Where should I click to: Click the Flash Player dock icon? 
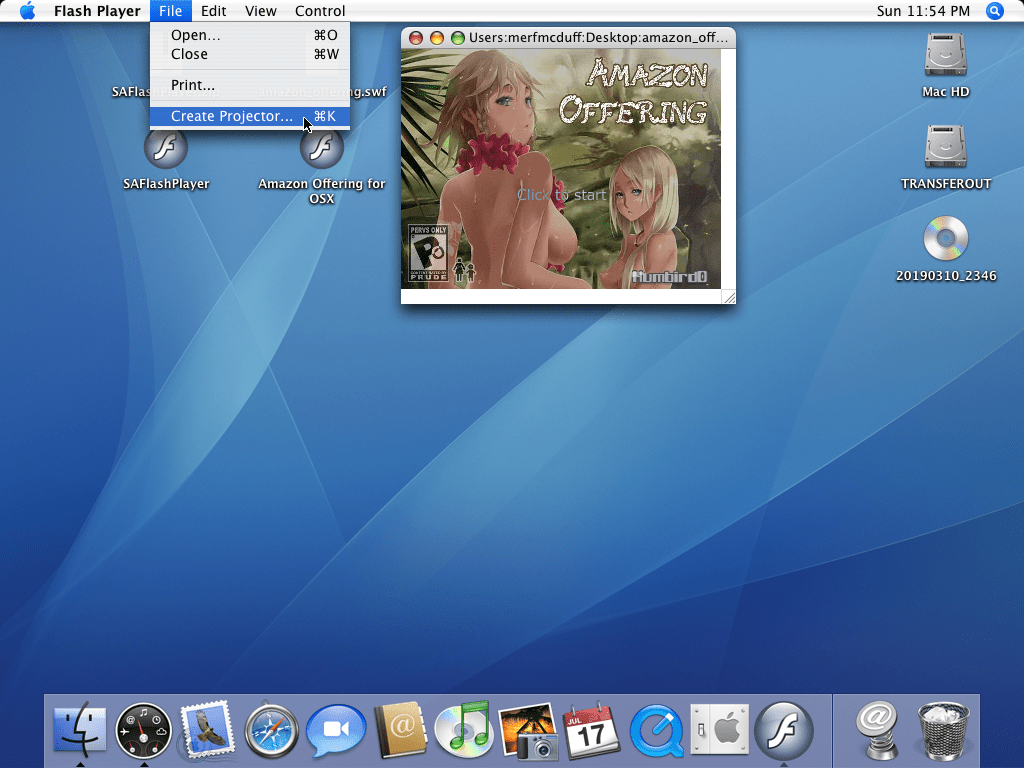pyautogui.click(x=784, y=729)
